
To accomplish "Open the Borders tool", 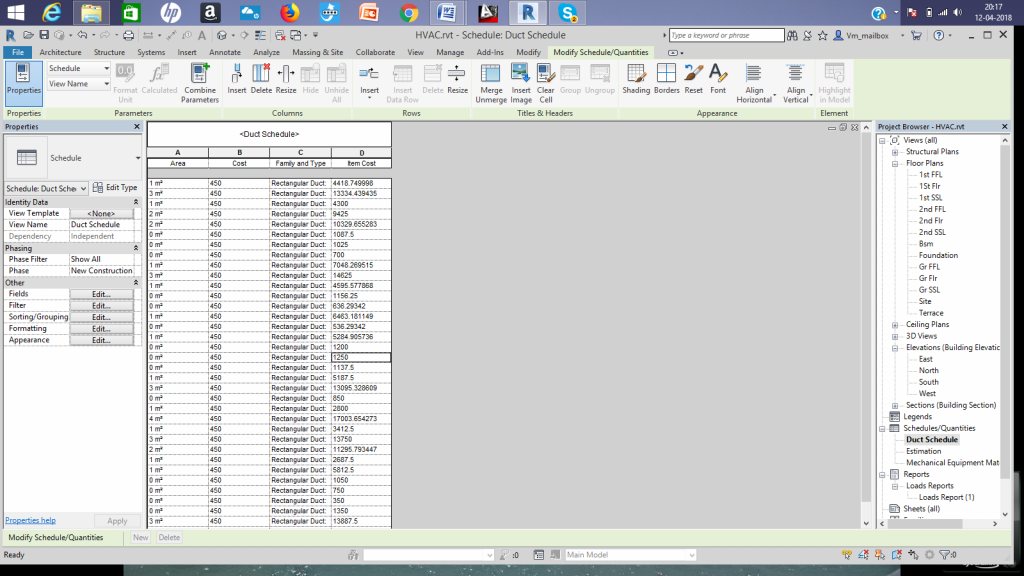I will click(667, 78).
